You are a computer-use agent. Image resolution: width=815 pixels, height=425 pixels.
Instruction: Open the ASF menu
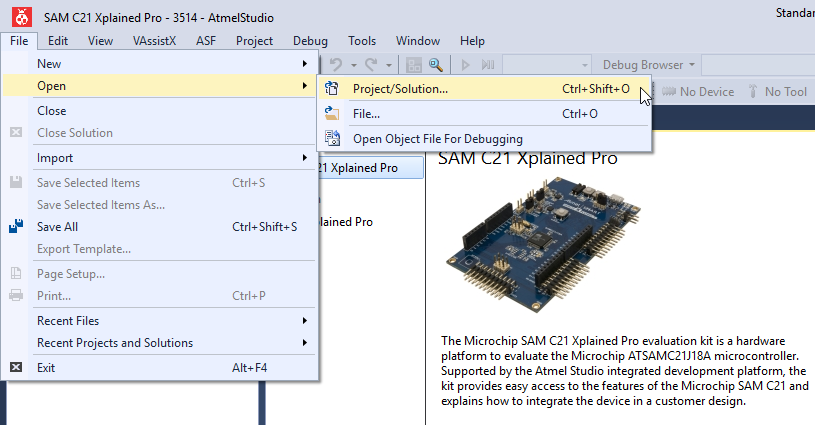click(x=206, y=41)
